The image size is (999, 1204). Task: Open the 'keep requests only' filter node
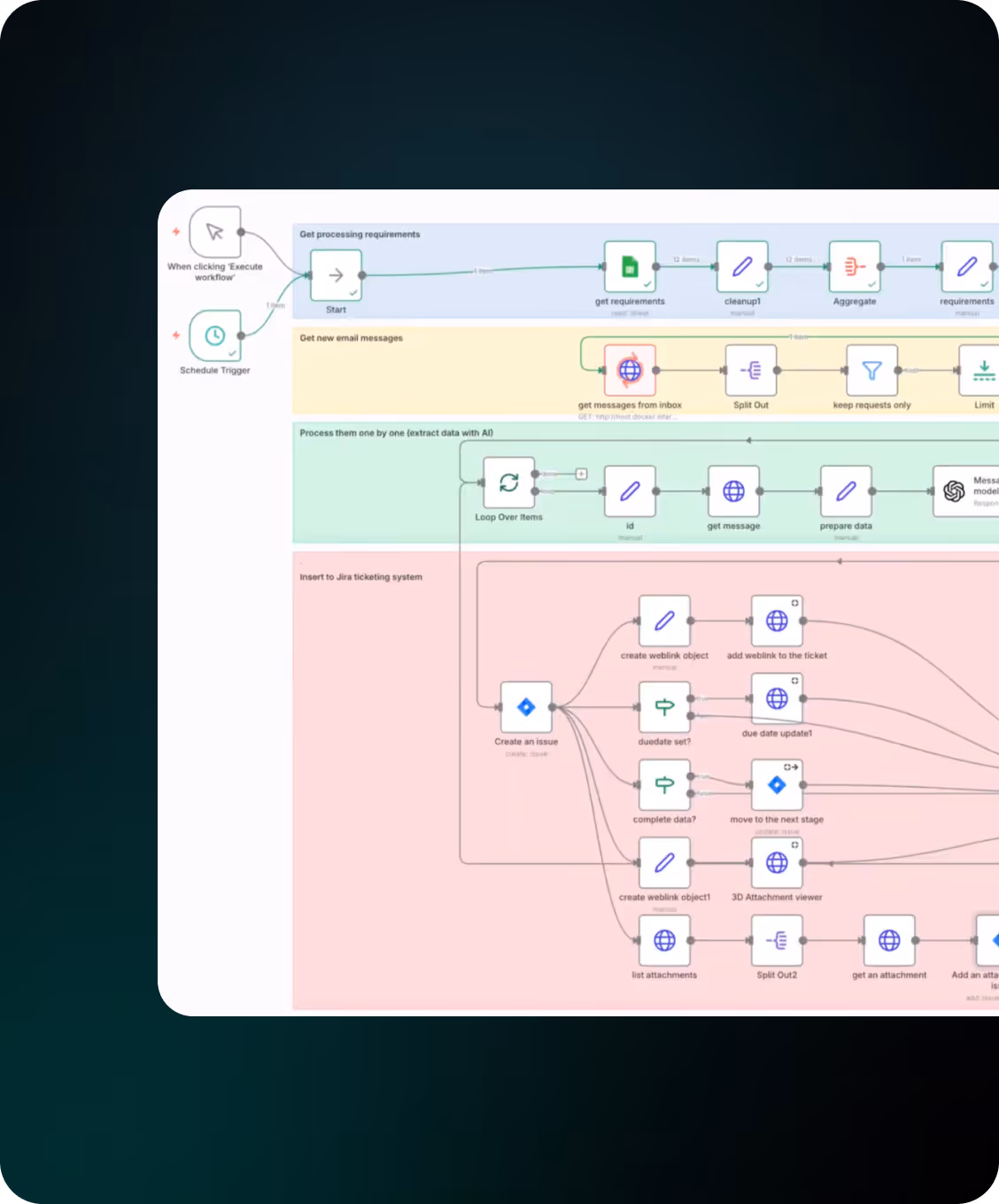click(872, 370)
